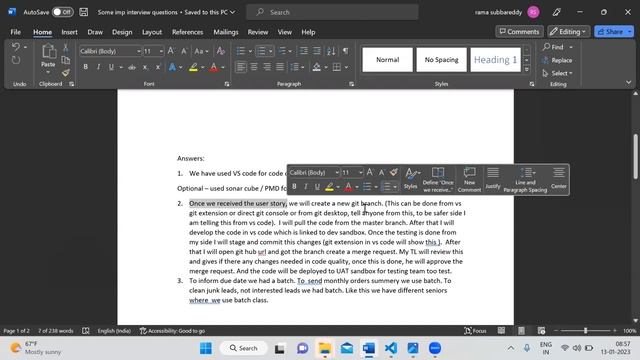Click the Save icon in title bar
This screenshot has width=640, height=360.
coord(84,12)
